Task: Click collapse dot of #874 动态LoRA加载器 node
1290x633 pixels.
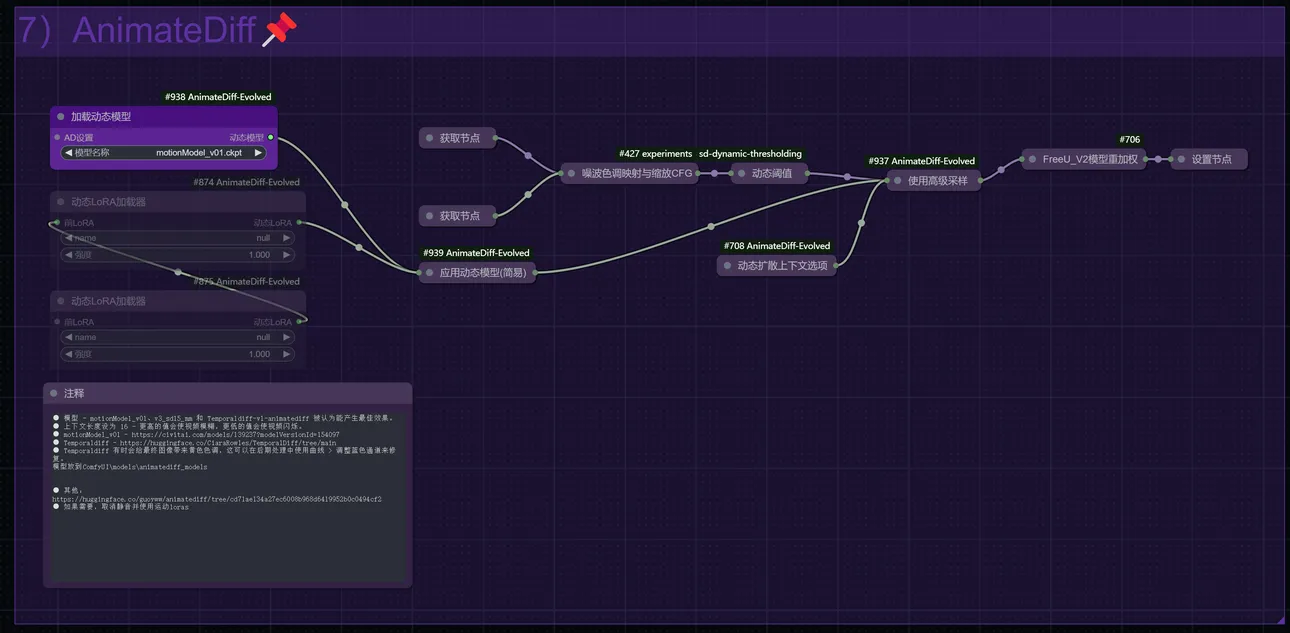Action: [61, 202]
